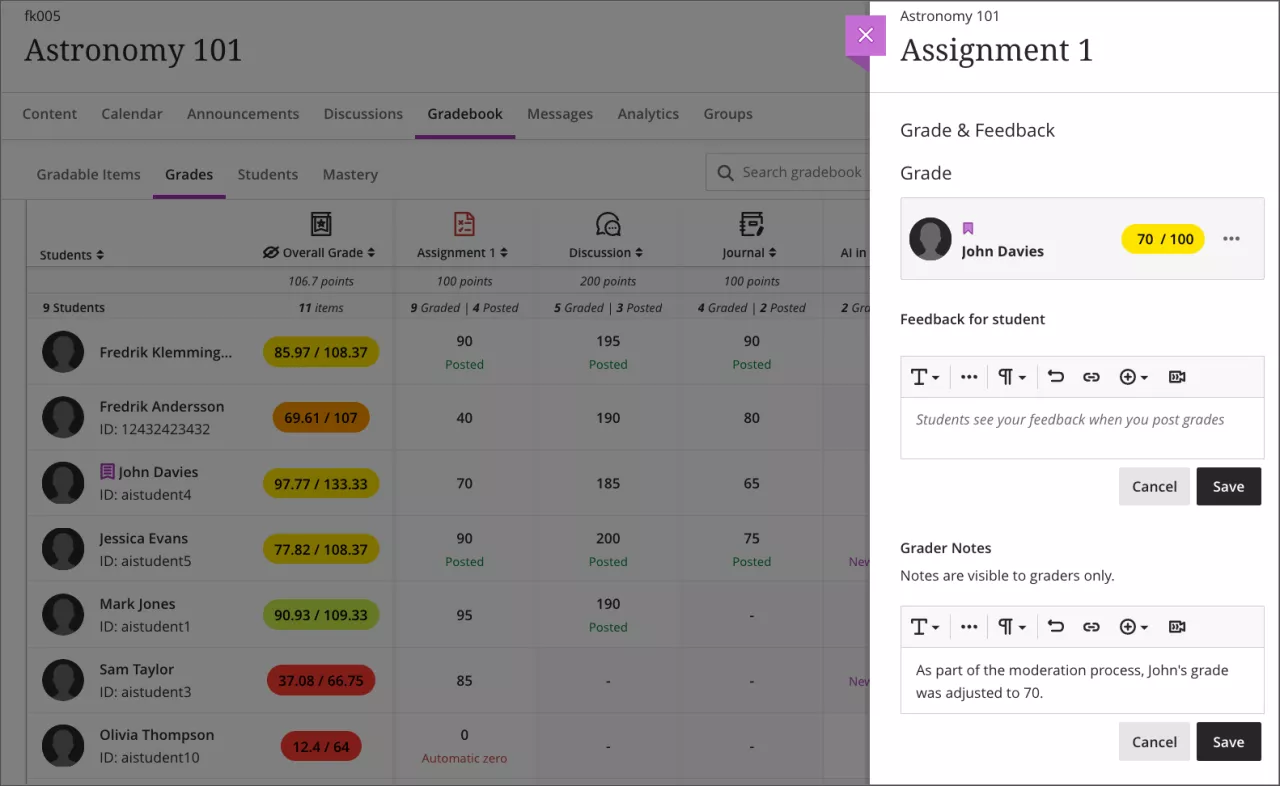
Task: Open the paragraph format dropdown in Grader Notes
Action: (x=1011, y=626)
